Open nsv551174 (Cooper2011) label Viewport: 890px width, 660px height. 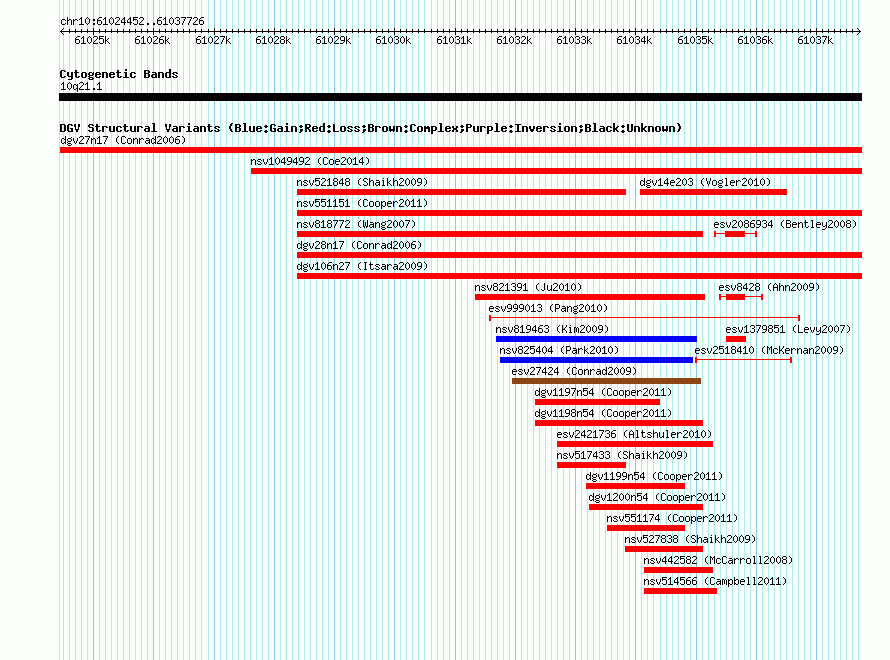tap(672, 518)
